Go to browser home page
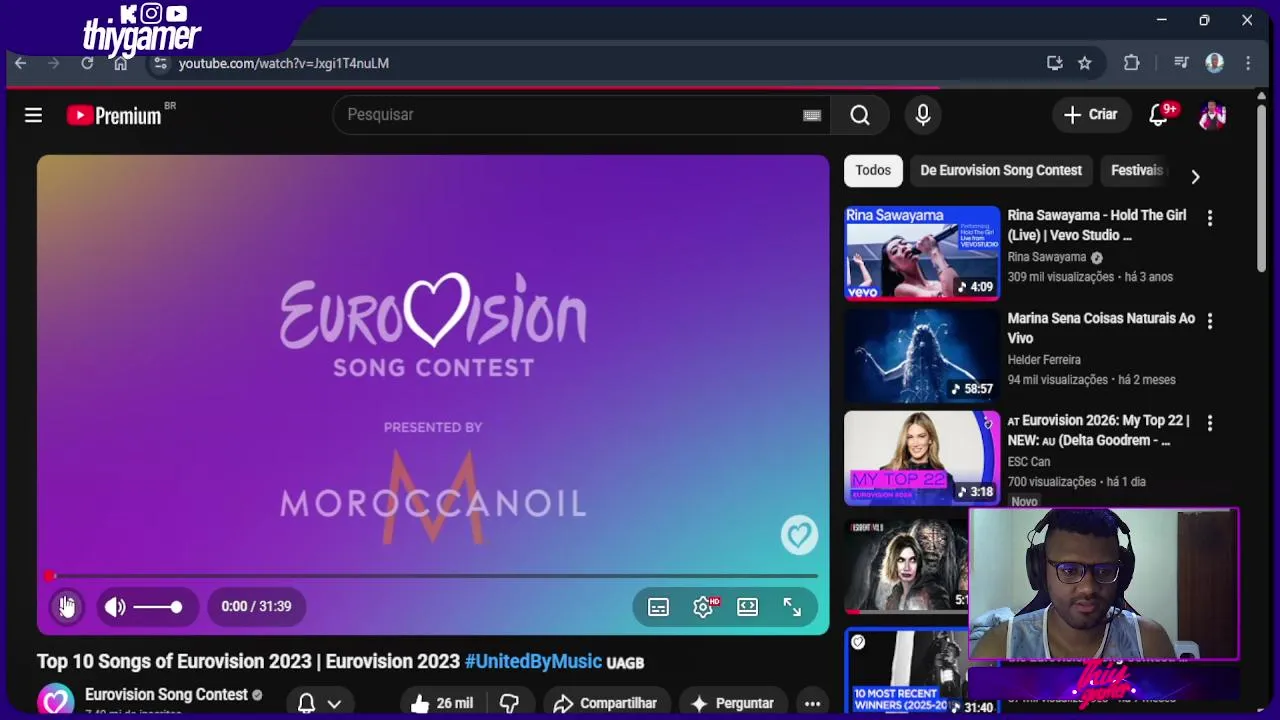Image resolution: width=1280 pixels, height=720 pixels. click(121, 63)
